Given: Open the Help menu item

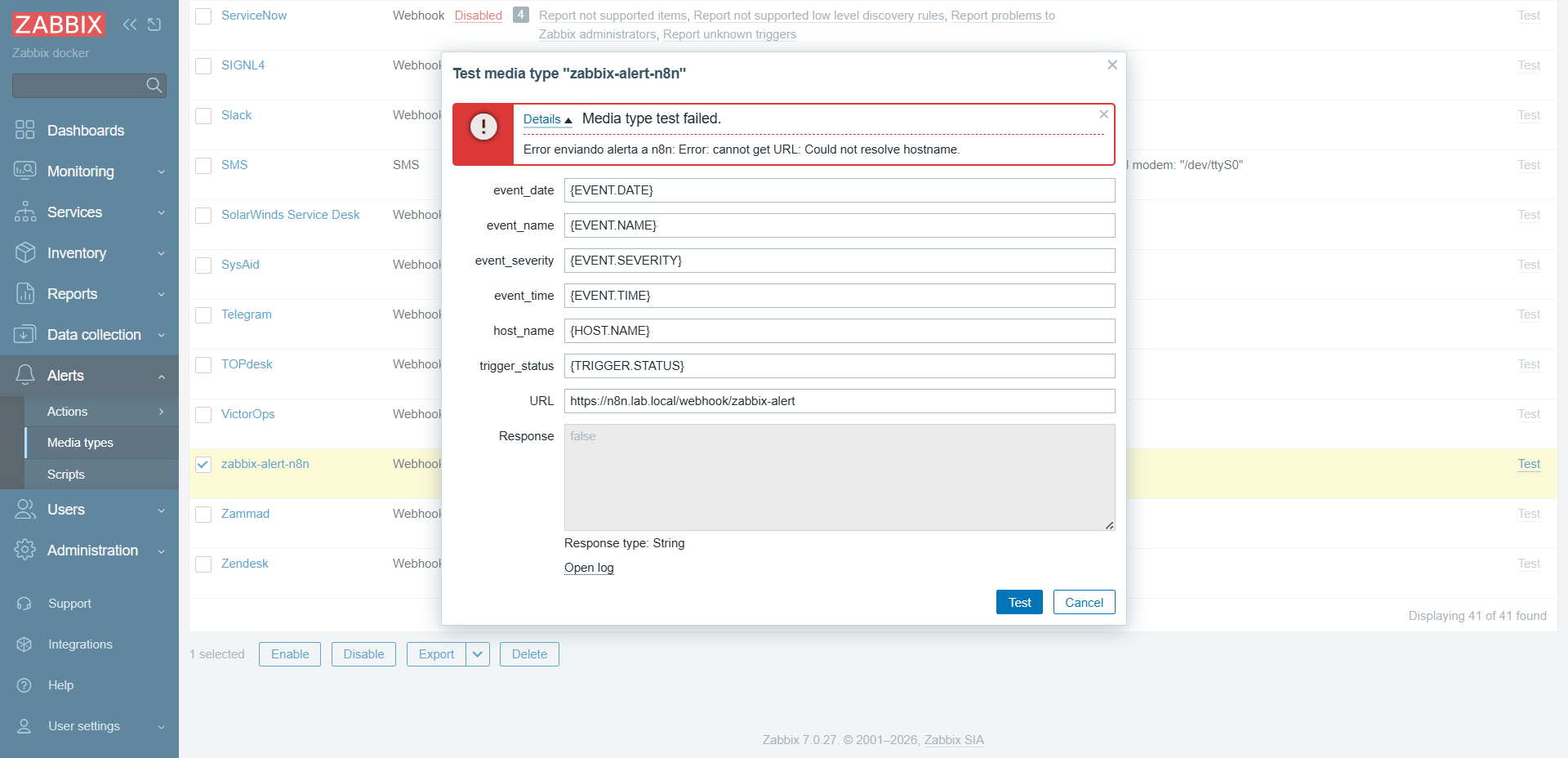Looking at the screenshot, I should coord(60,685).
